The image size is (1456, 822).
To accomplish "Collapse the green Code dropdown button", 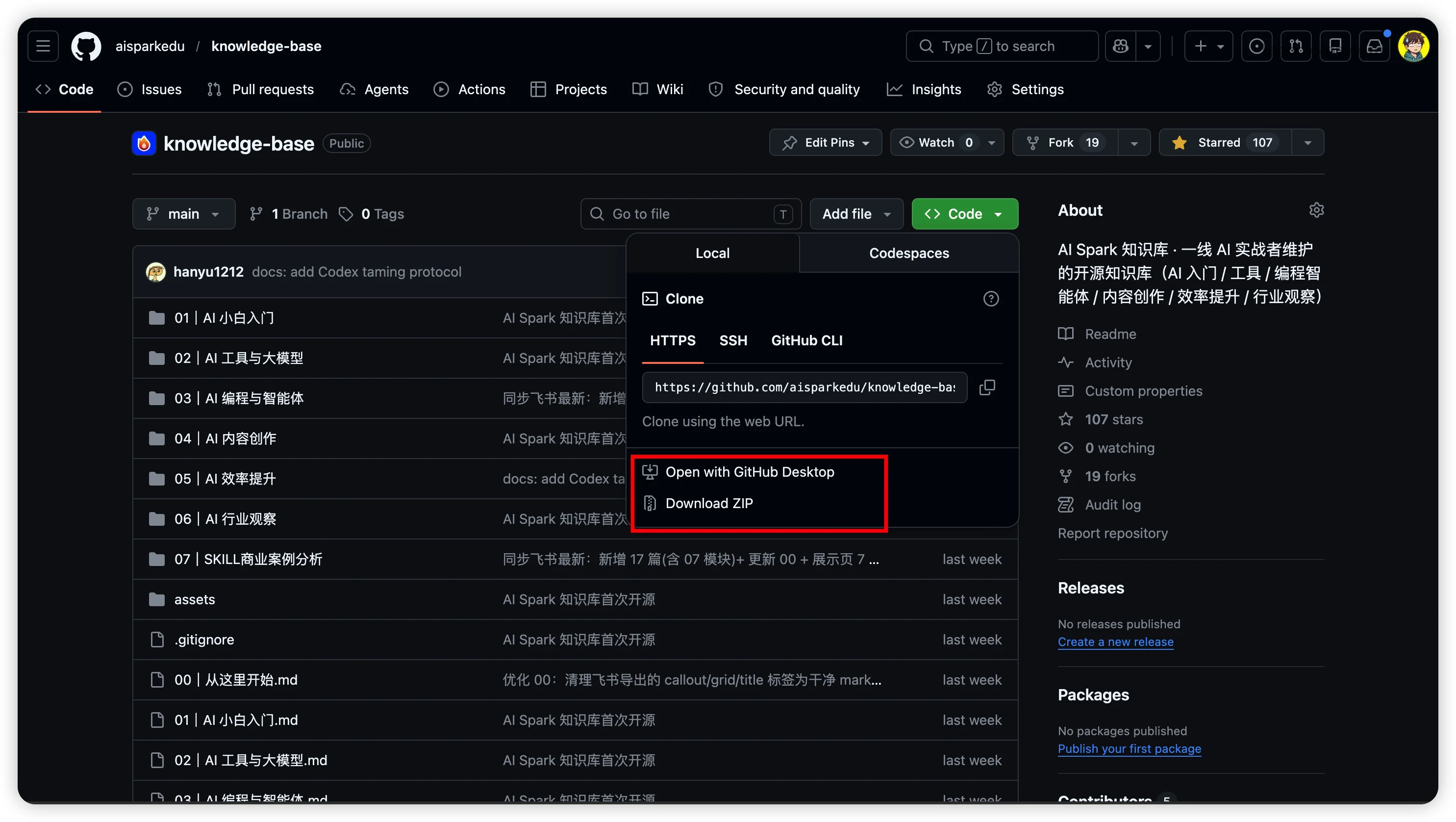I will click(965, 214).
